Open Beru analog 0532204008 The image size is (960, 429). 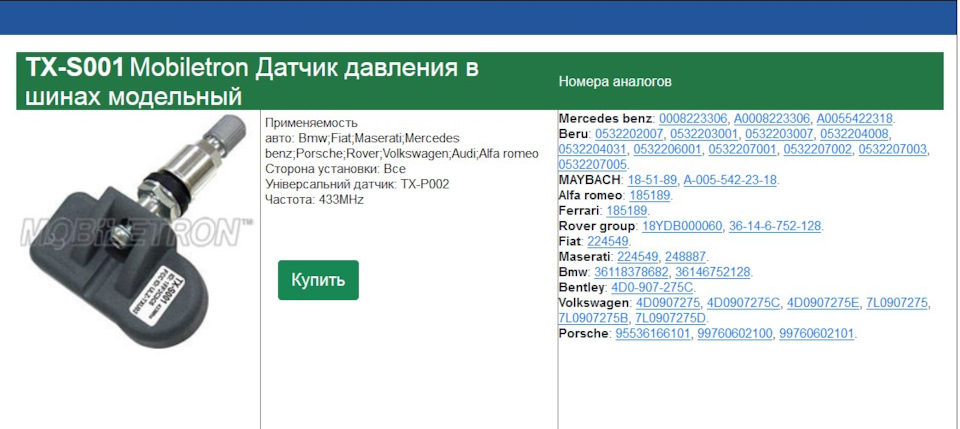[854, 134]
